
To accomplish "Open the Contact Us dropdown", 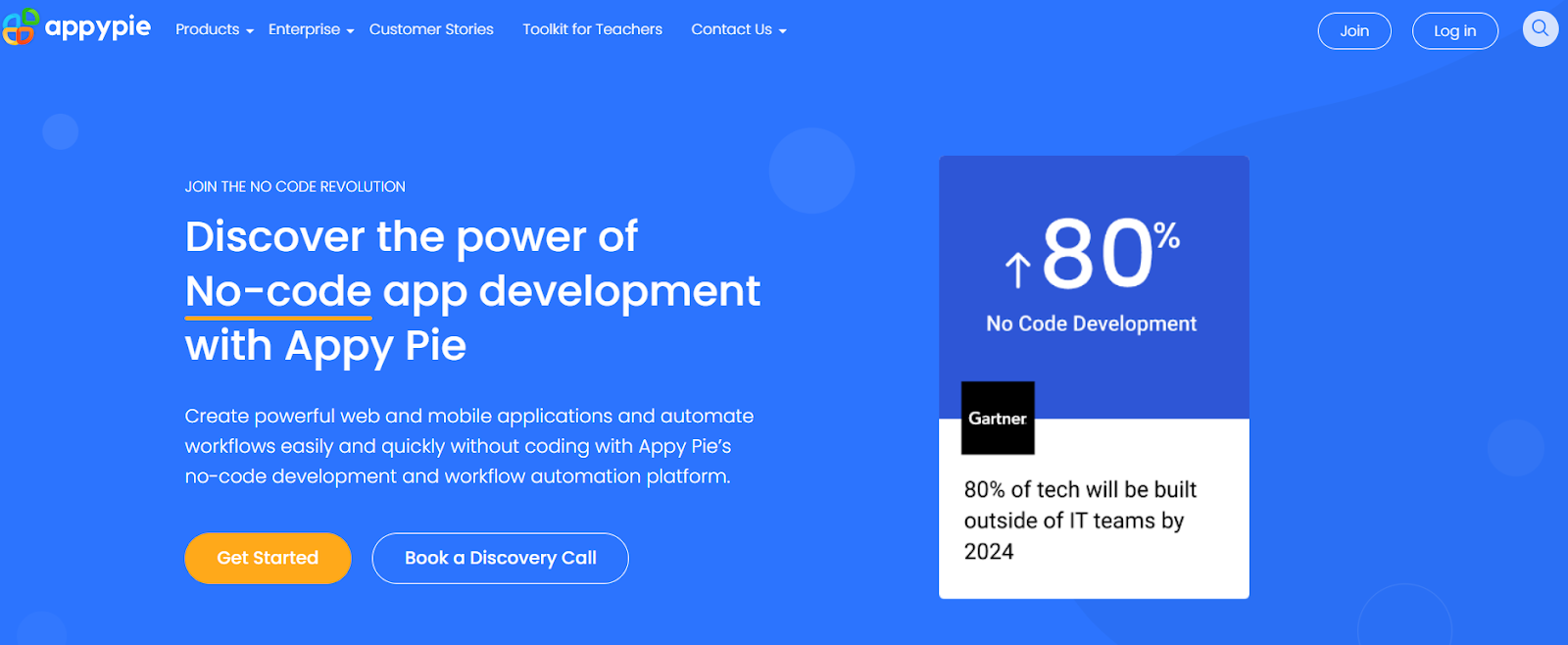I will (739, 29).
